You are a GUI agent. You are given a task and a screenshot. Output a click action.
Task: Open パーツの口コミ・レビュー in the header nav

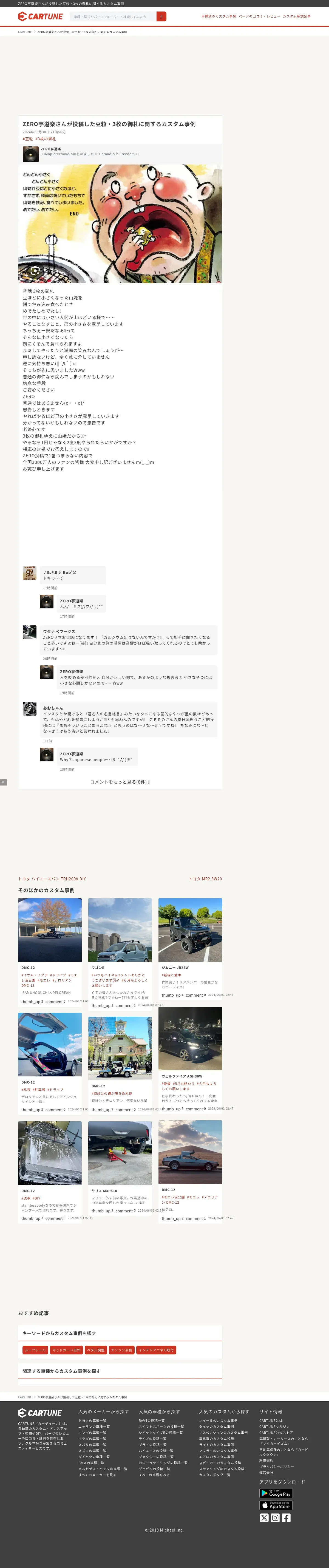259,16
